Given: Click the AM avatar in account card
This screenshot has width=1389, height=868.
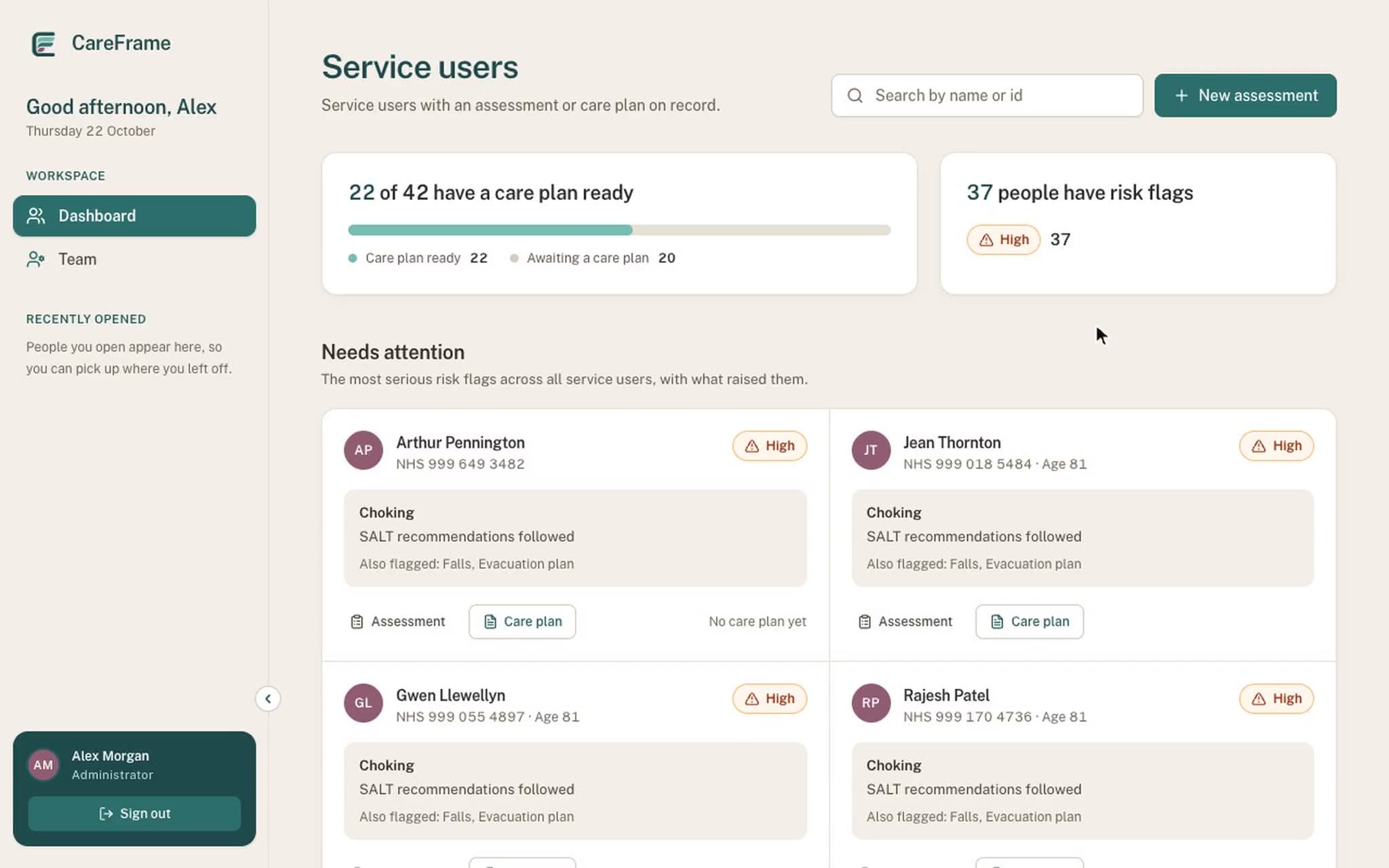Looking at the screenshot, I should pyautogui.click(x=43, y=765).
